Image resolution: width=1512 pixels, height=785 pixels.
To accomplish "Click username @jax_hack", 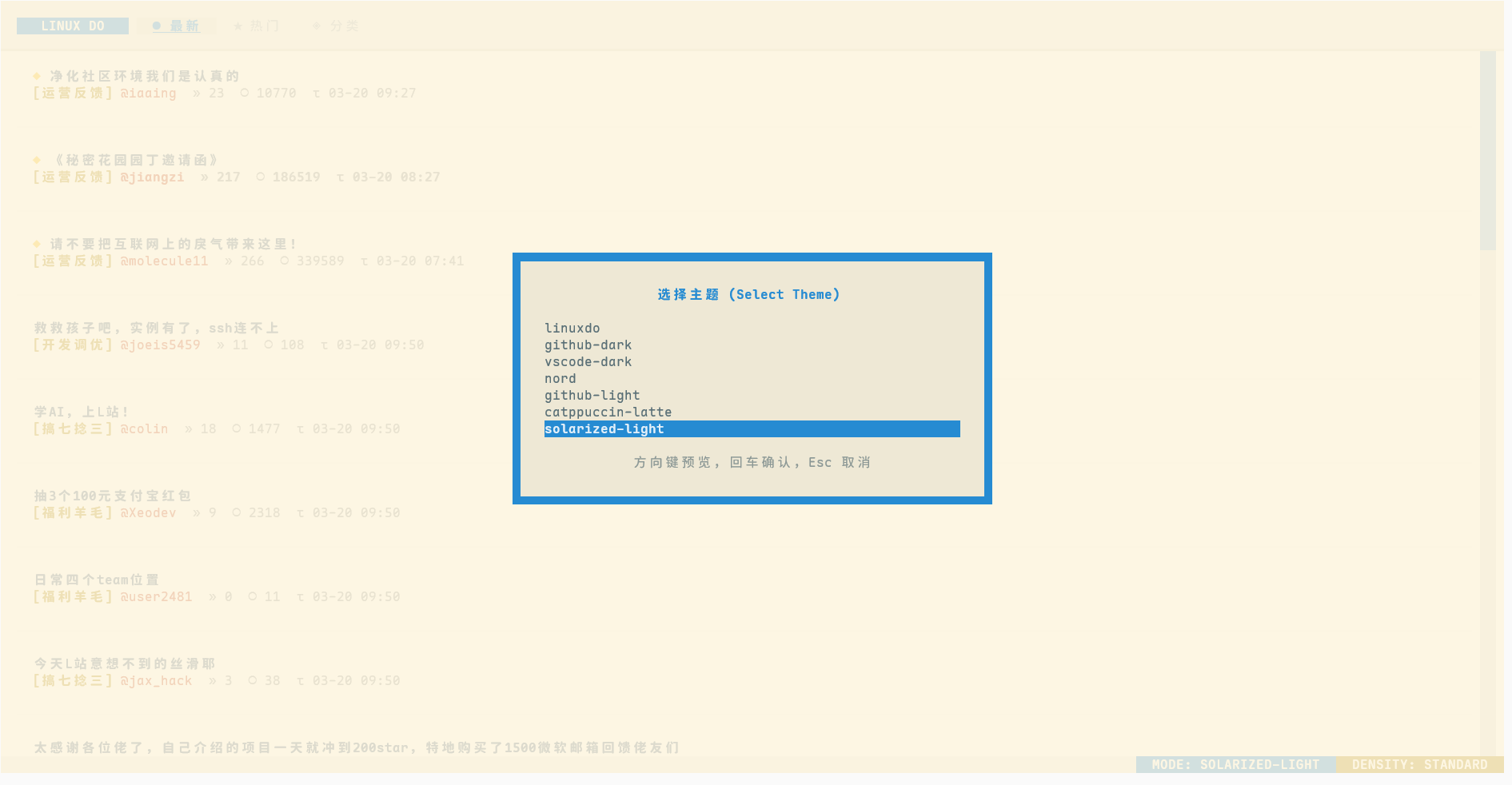I will [x=157, y=680].
